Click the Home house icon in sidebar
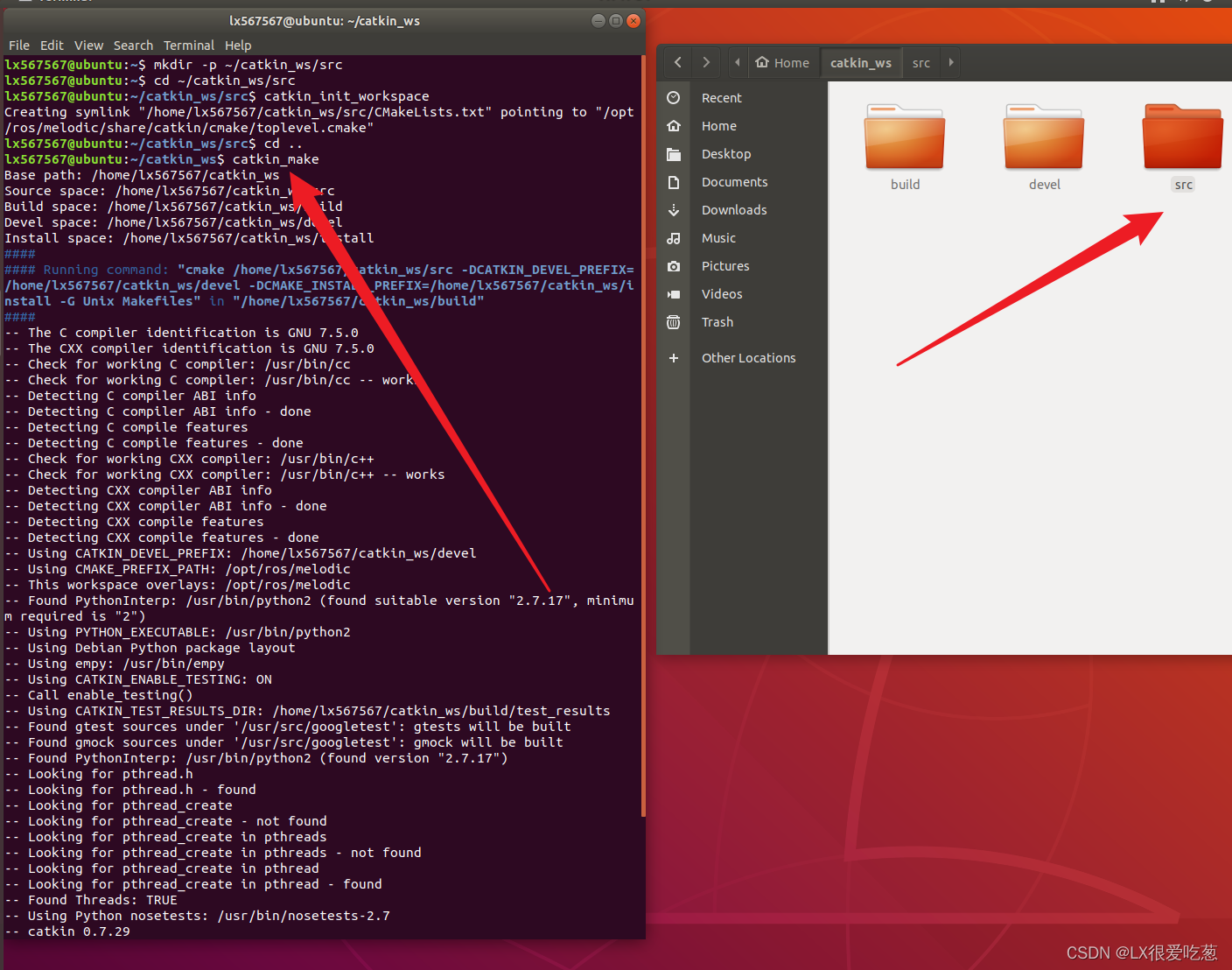 pos(673,126)
